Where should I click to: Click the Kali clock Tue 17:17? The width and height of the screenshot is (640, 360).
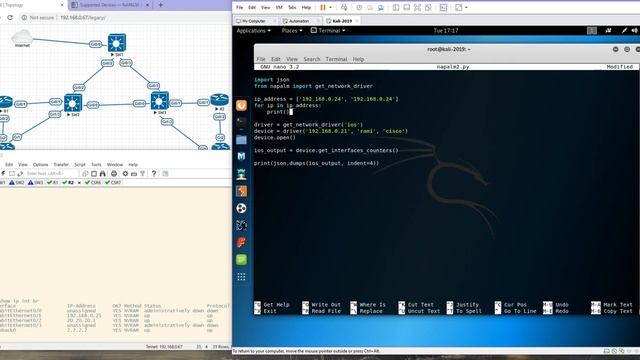(x=446, y=31)
